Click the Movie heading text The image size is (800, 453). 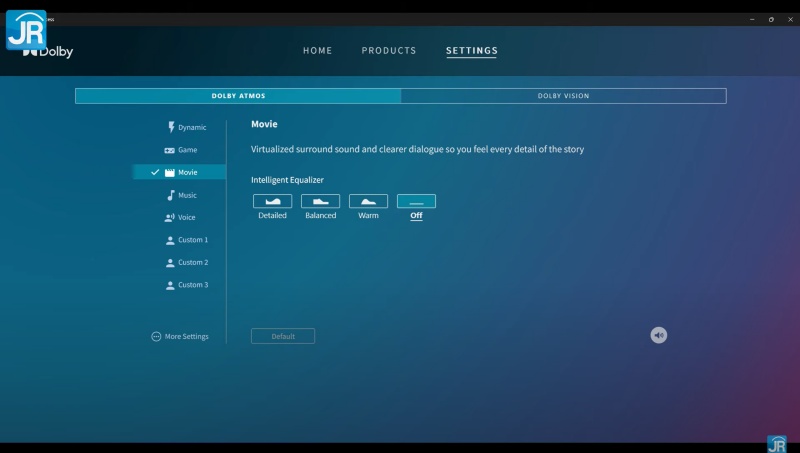[x=264, y=124]
